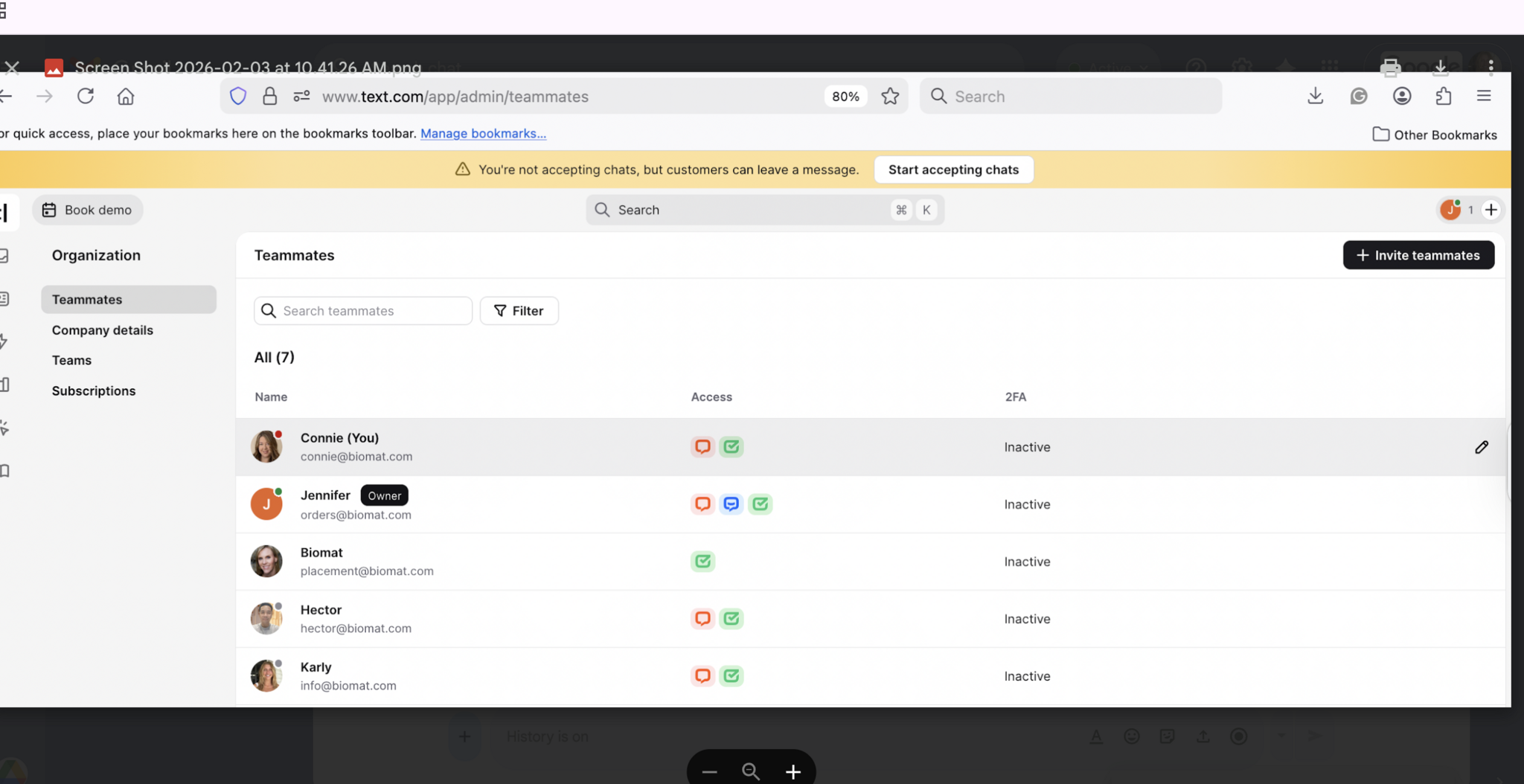Bookmark page with the star icon

click(890, 96)
